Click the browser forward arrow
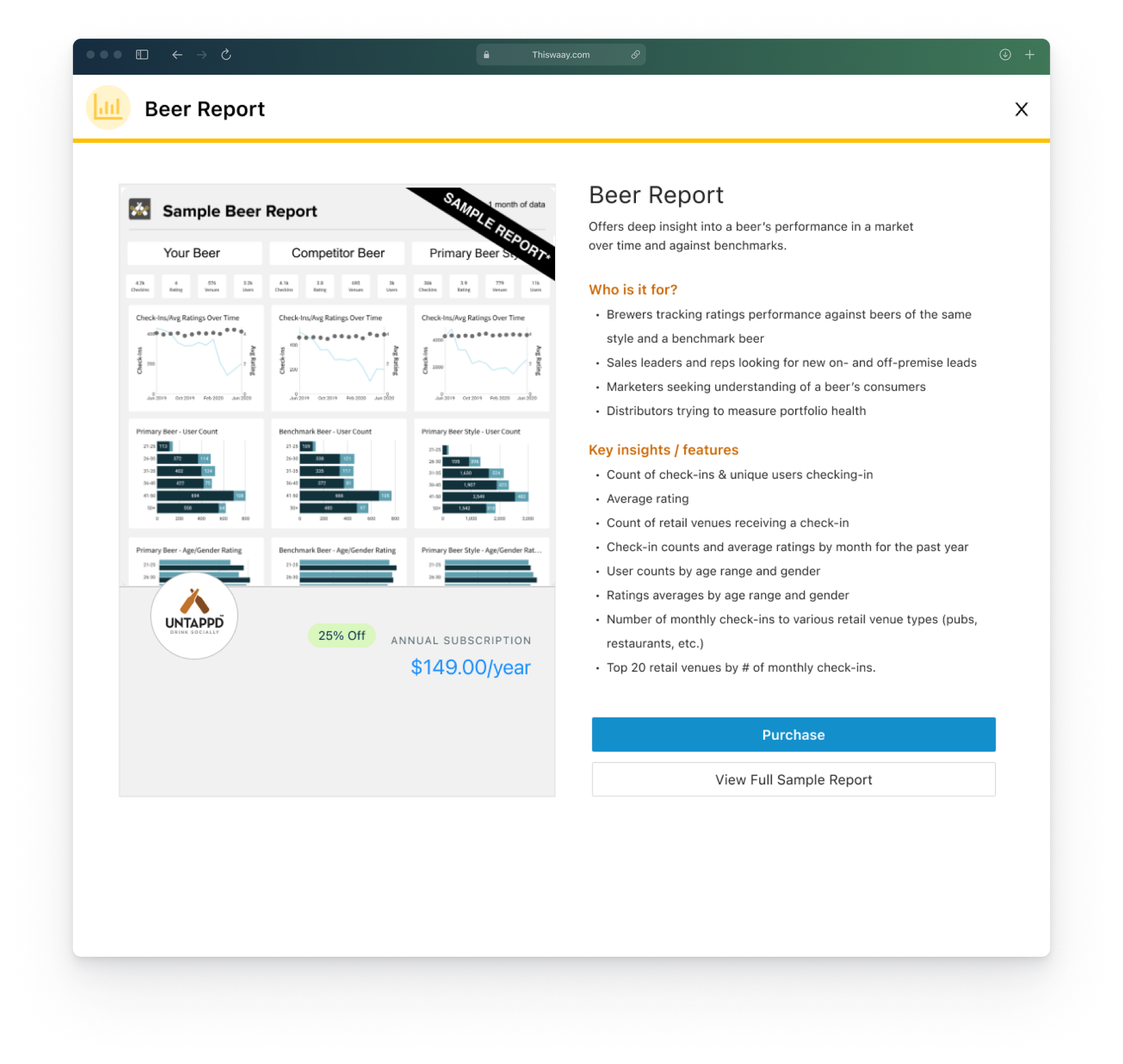The height and width of the screenshot is (1064, 1123). [202, 55]
